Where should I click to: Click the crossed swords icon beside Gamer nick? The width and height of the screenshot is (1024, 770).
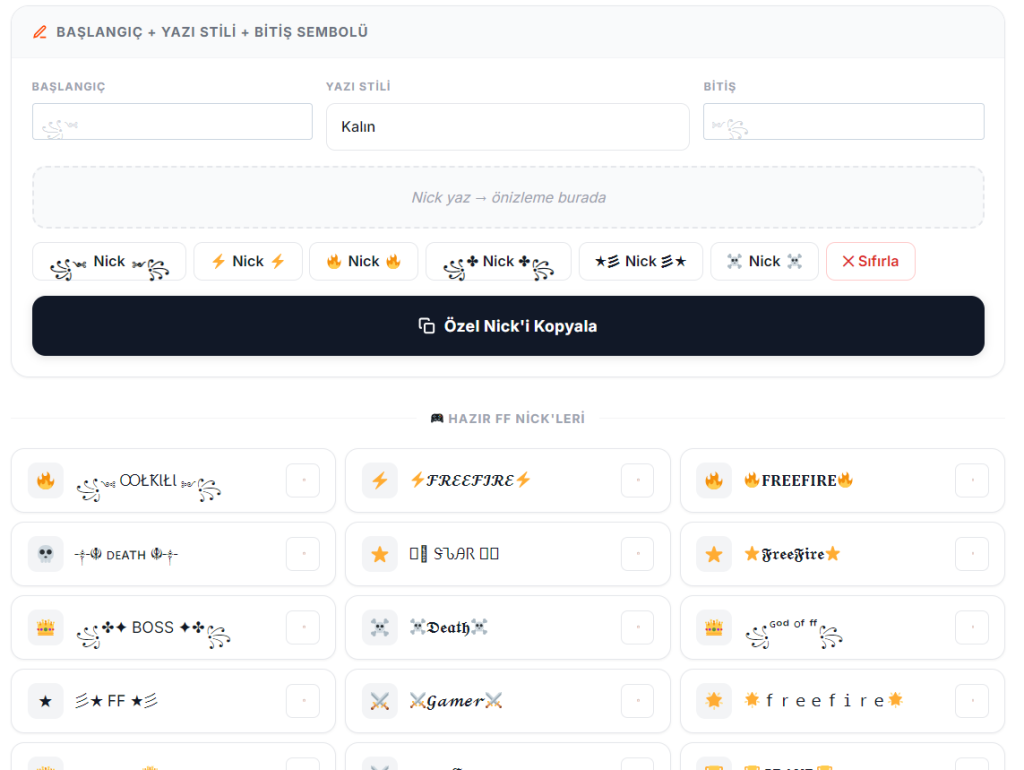380,701
